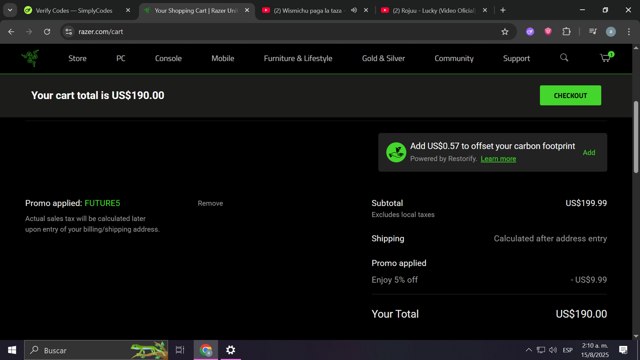Open Task View on the taskbar
Screen dimensions: 640x360
coord(180,350)
